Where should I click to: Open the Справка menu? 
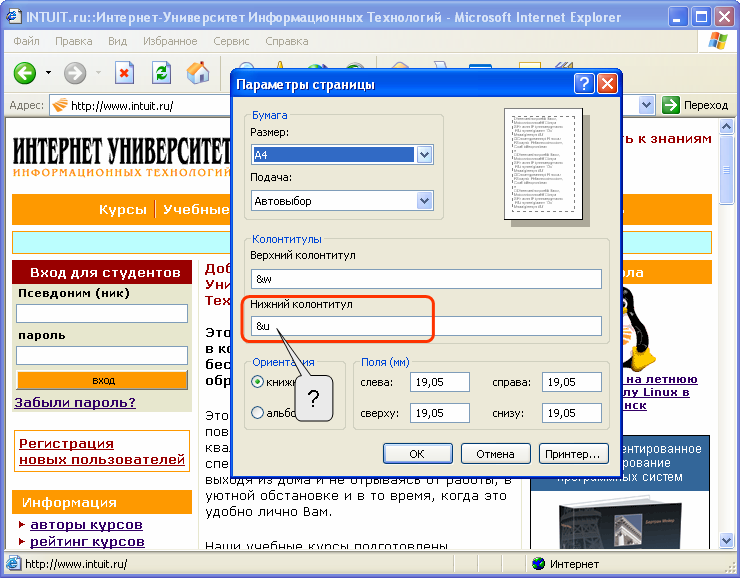coord(286,41)
